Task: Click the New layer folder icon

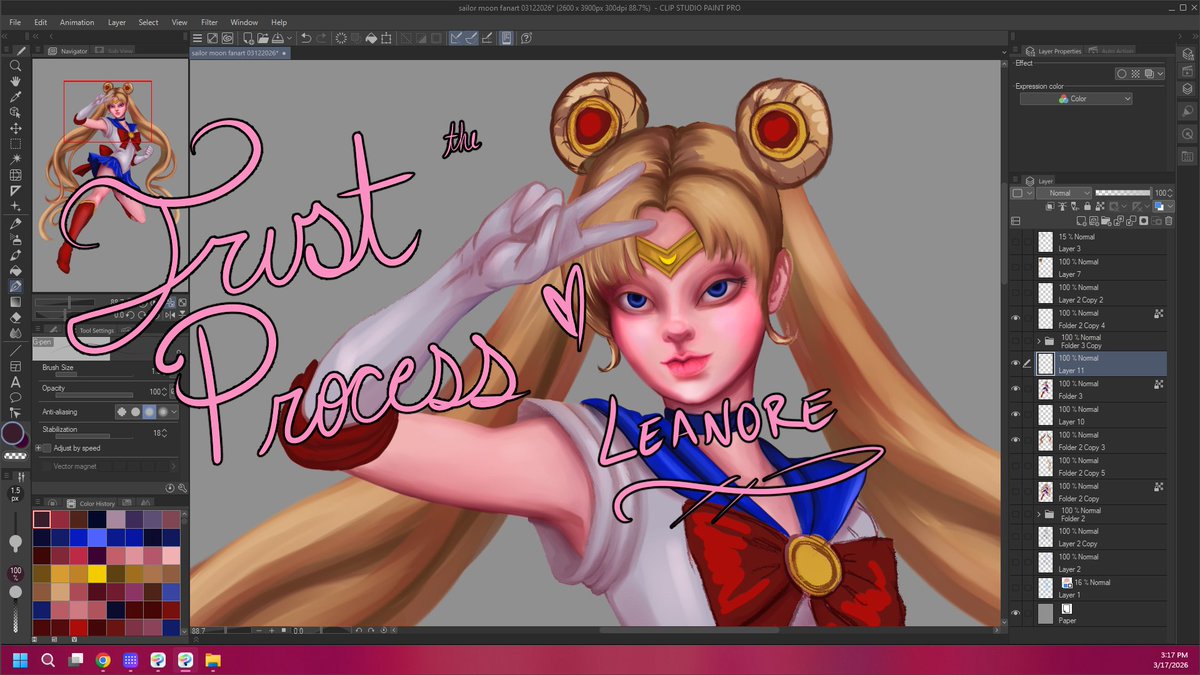Action: pyautogui.click(x=1105, y=220)
